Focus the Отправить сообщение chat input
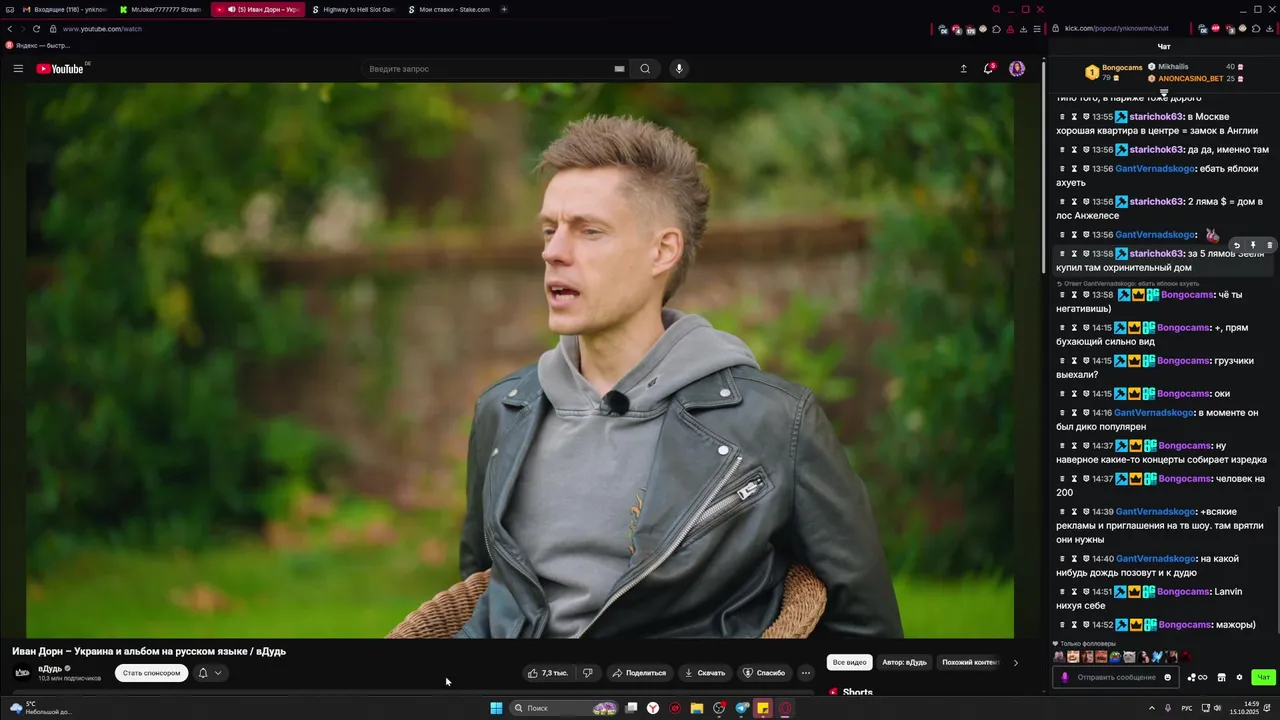This screenshot has height=720, width=1280. click(1117, 677)
